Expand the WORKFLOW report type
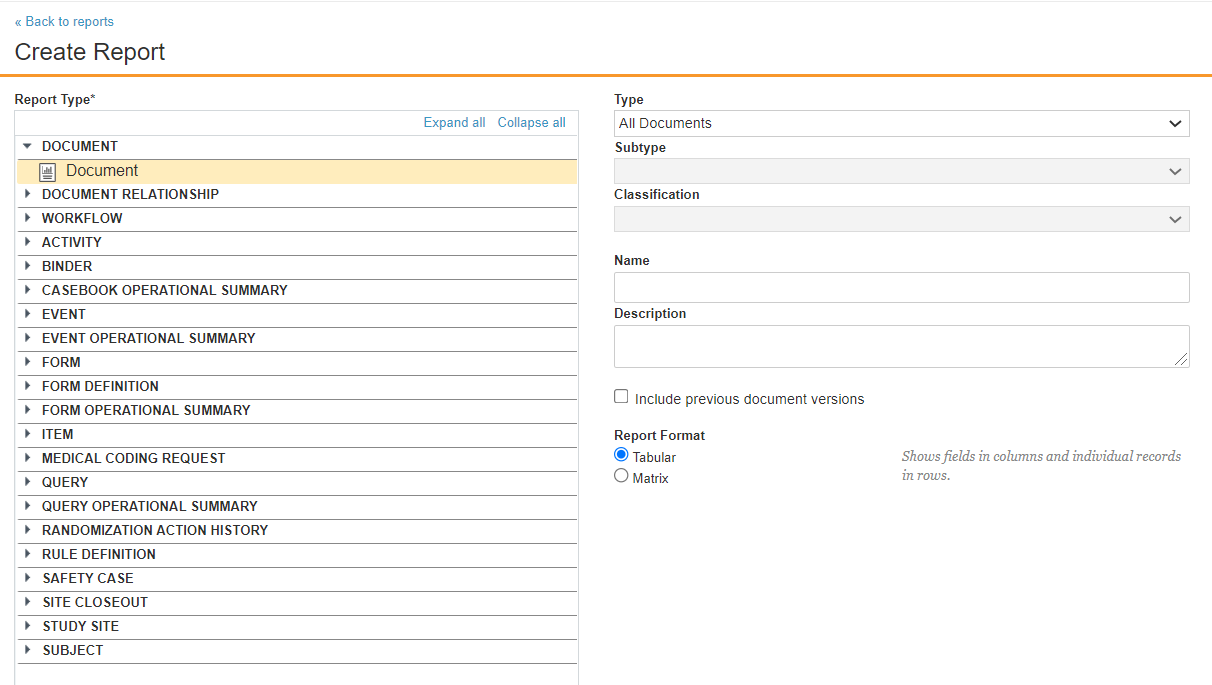This screenshot has width=1212, height=685. click(28, 218)
